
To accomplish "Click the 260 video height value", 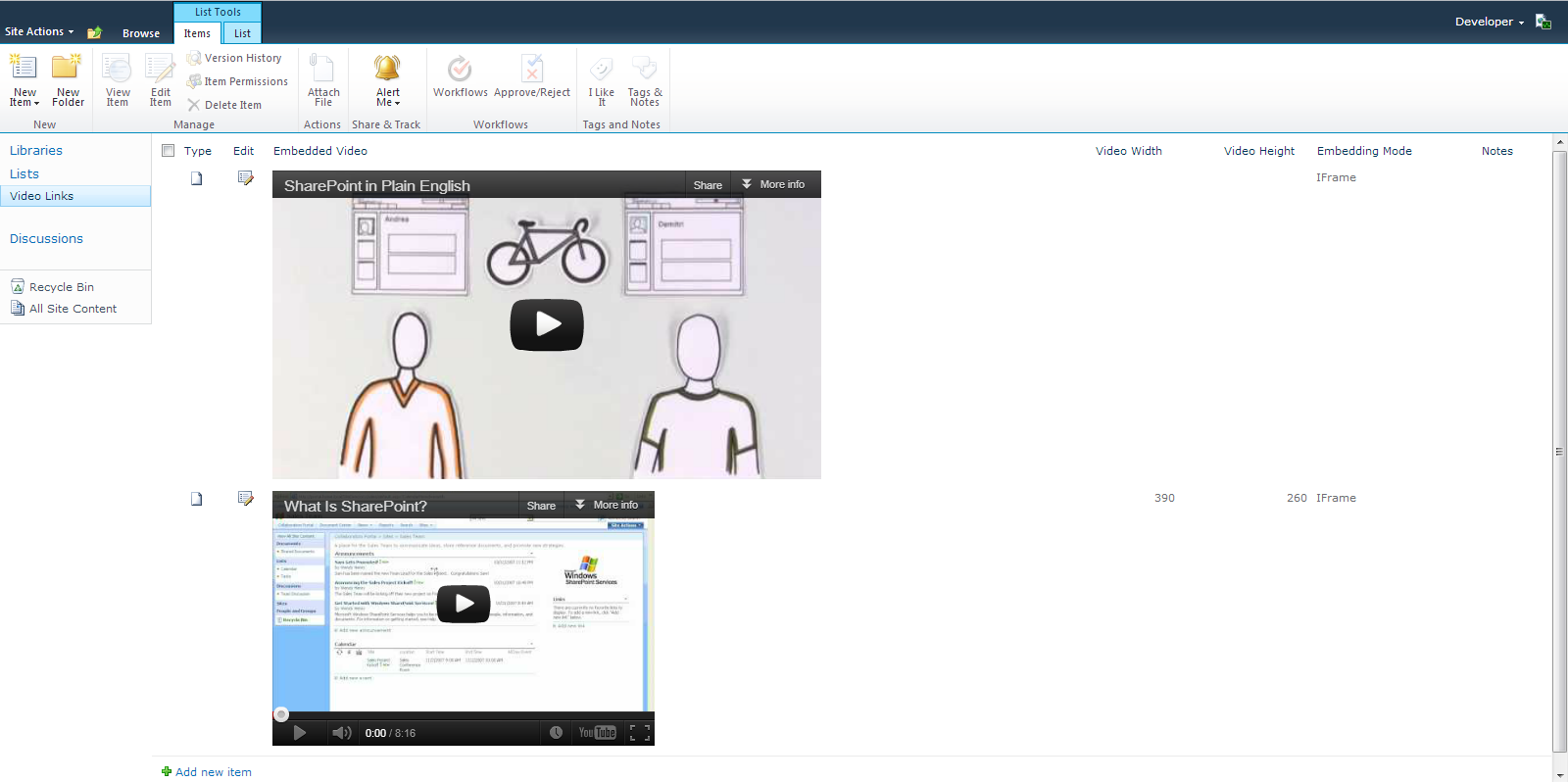I will click(1297, 498).
